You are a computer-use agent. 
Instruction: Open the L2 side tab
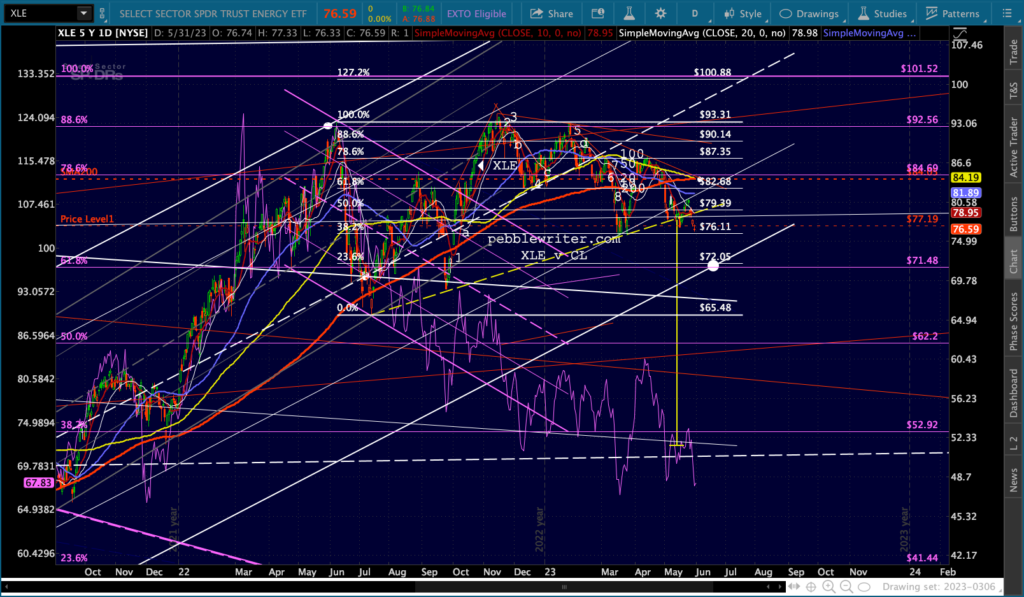1014,444
